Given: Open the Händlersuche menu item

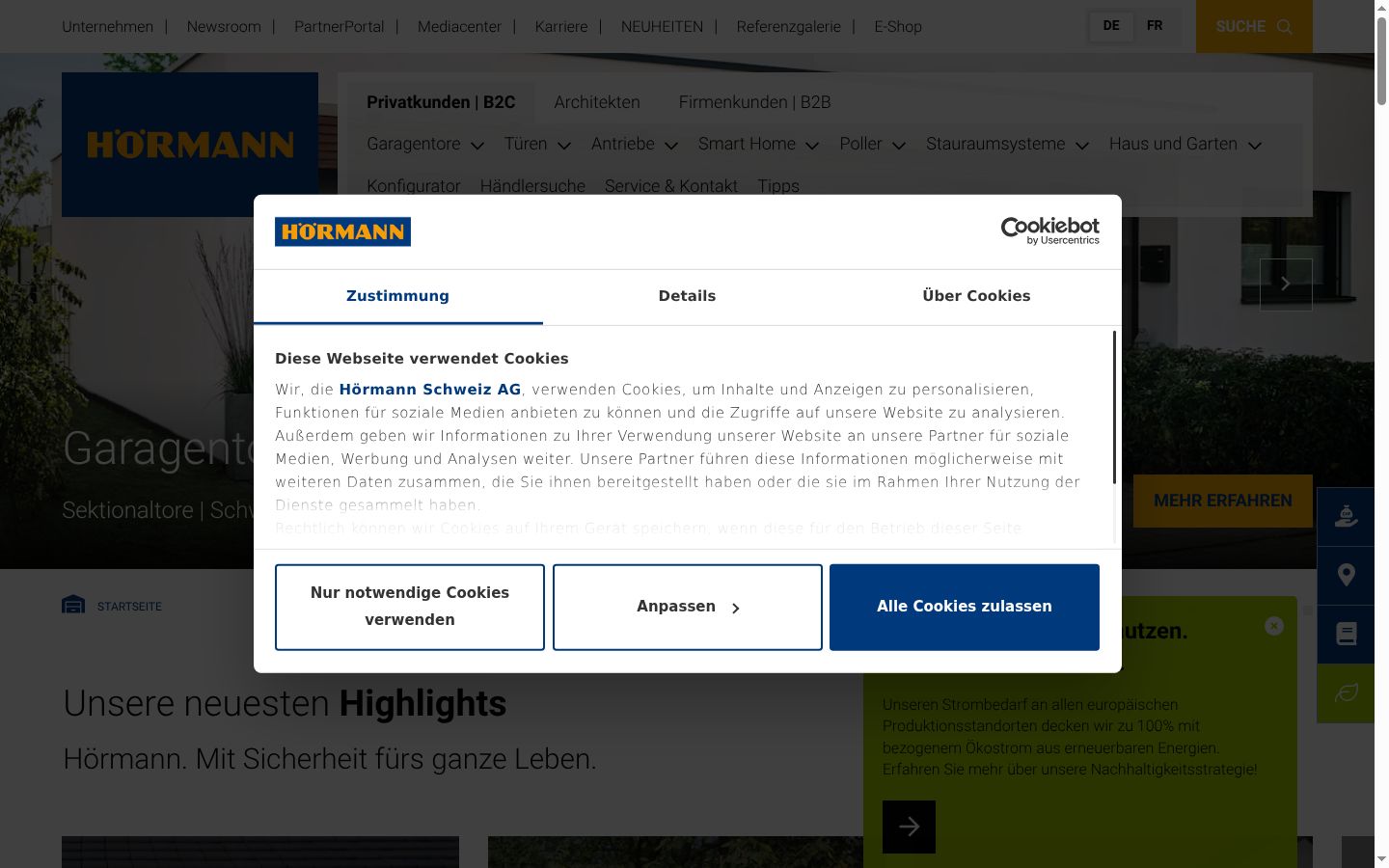Looking at the screenshot, I should (532, 186).
